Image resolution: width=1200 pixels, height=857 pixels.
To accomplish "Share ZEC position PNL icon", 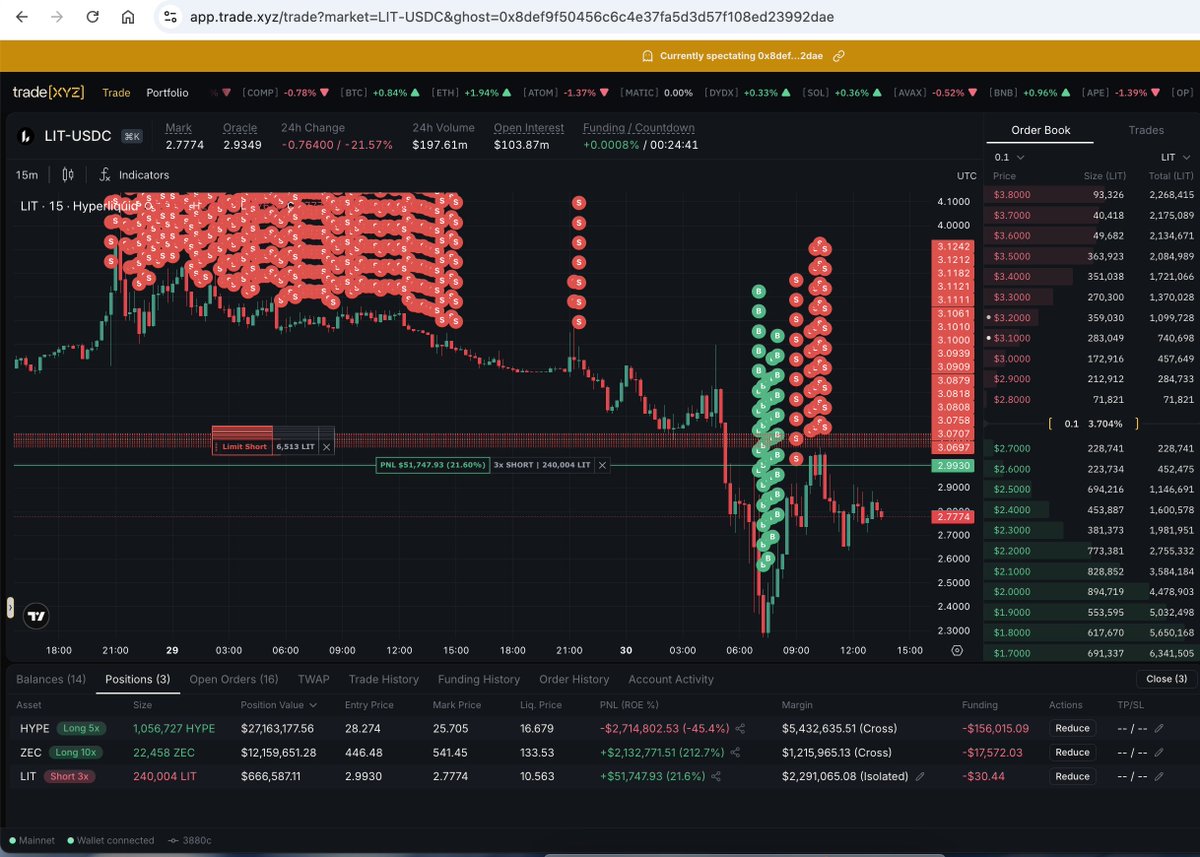I will click(735, 752).
